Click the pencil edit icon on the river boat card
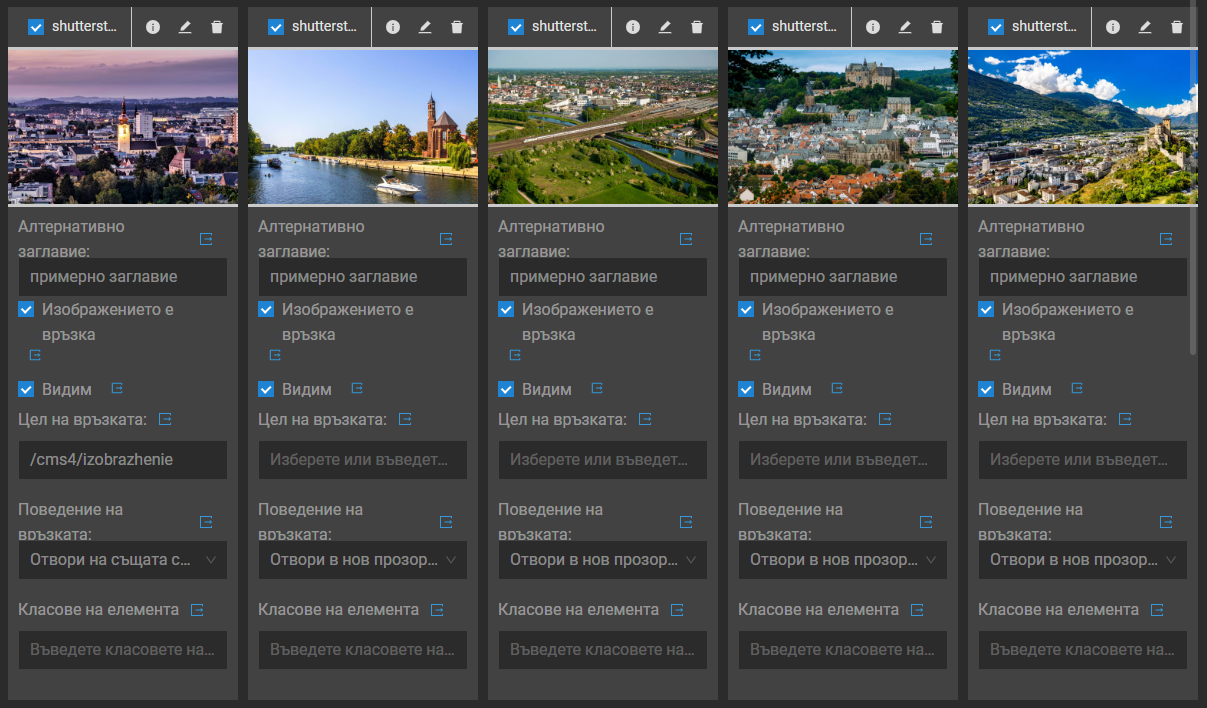The image size is (1207, 708). tap(425, 27)
